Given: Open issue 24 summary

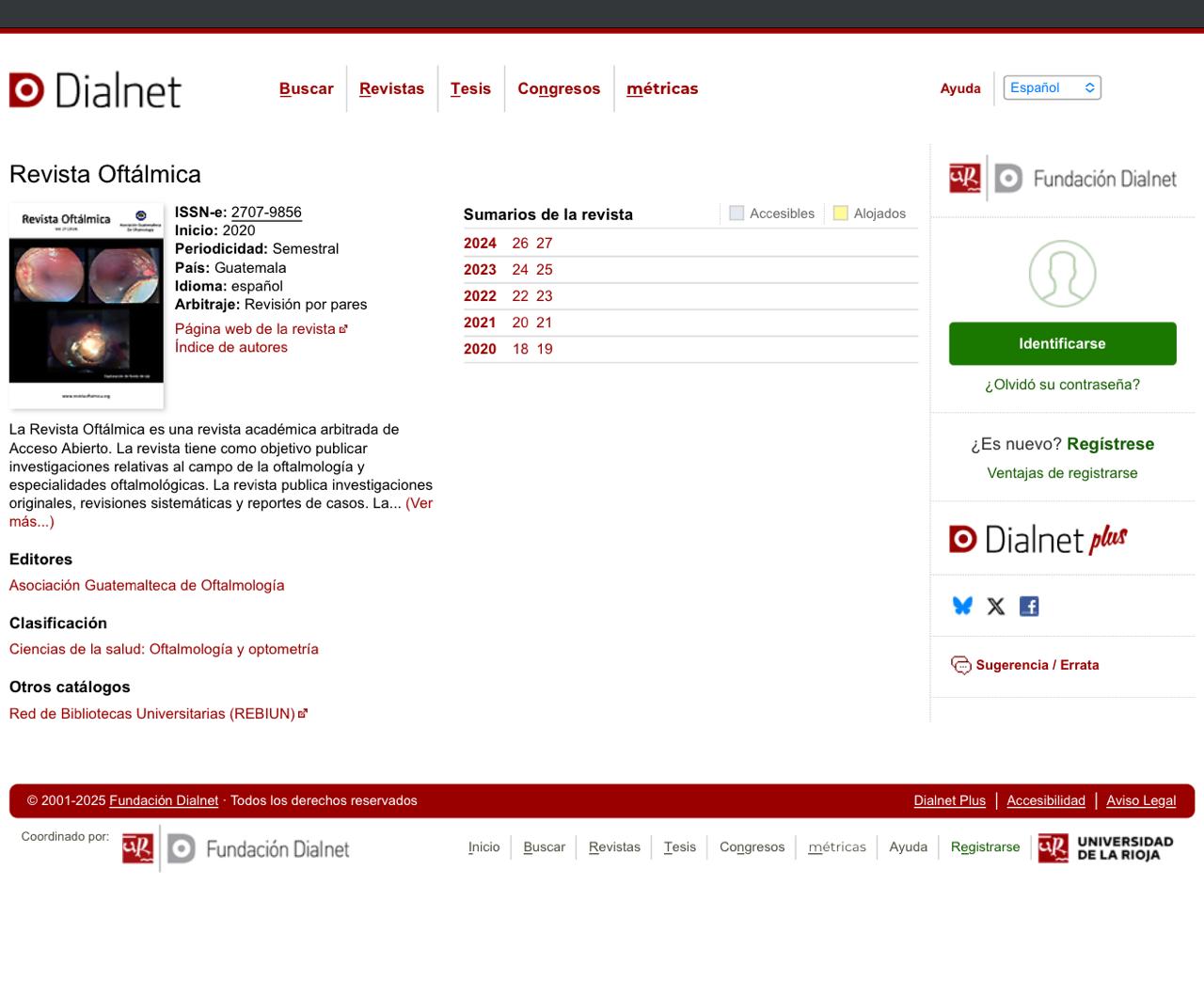Looking at the screenshot, I should [x=520, y=270].
